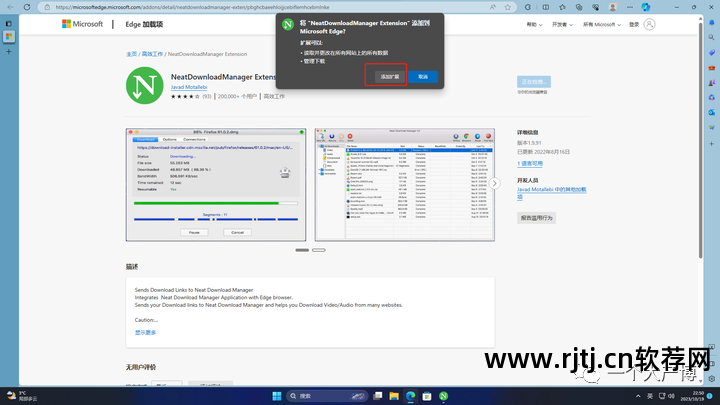
Task: Click the search icon in Edge sidebar
Action: pos(712,37)
